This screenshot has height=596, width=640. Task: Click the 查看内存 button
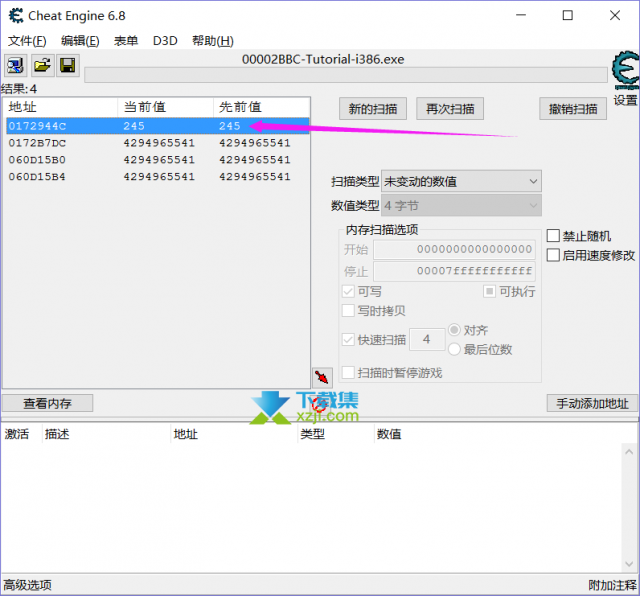(x=47, y=403)
